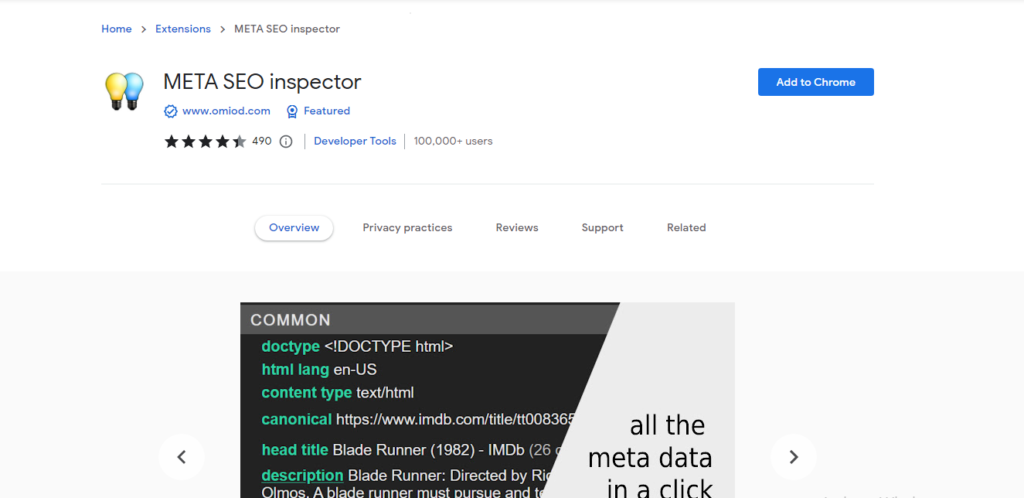Open the Home breadcrumb link

tap(116, 29)
